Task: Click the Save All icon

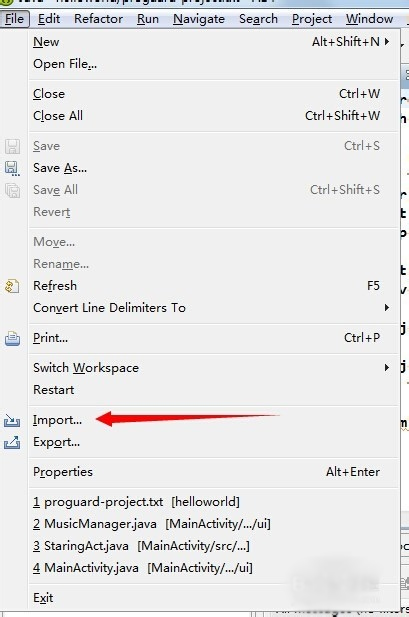Action: pos(13,190)
